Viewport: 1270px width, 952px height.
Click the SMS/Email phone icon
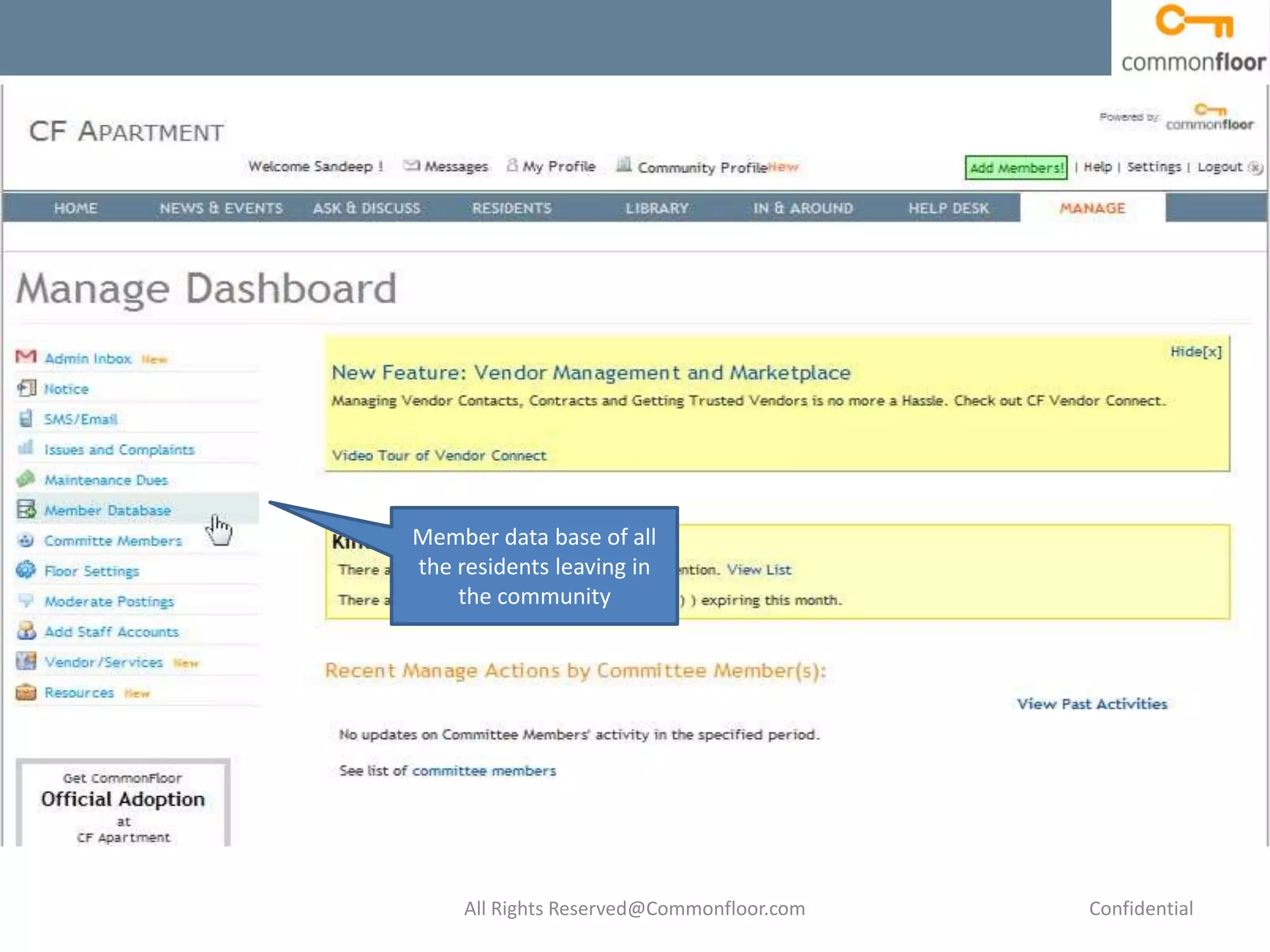pyautogui.click(x=26, y=418)
